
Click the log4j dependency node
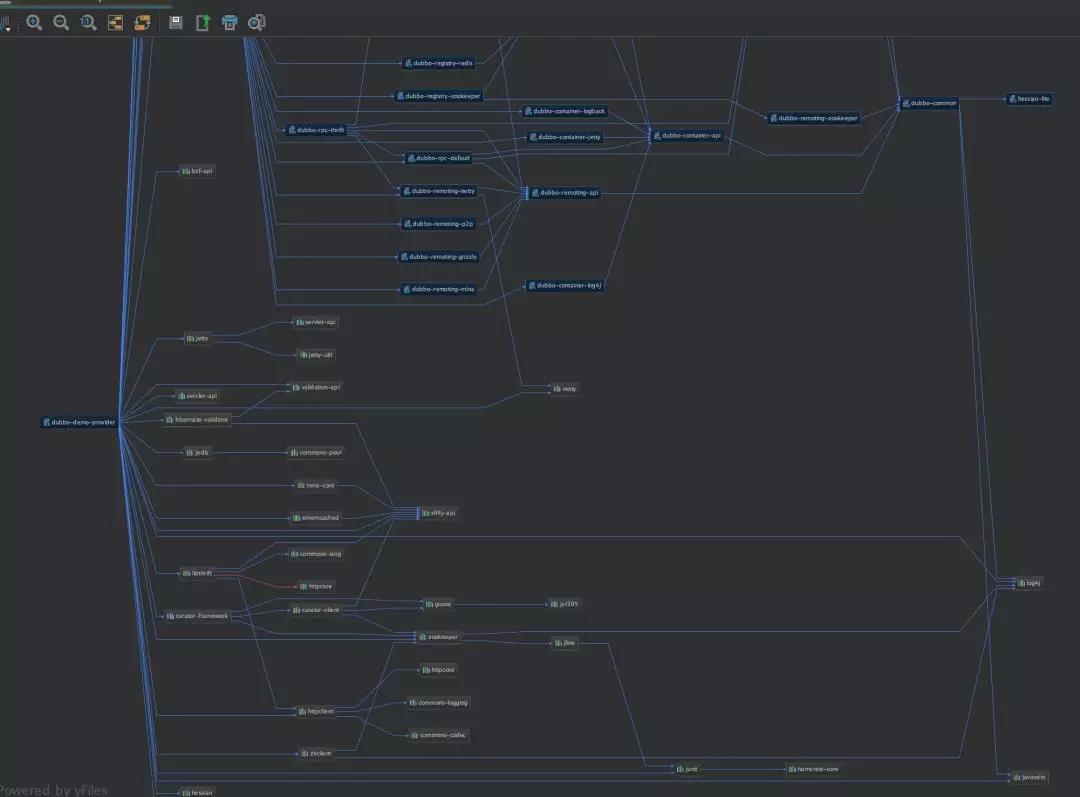[1030, 582]
